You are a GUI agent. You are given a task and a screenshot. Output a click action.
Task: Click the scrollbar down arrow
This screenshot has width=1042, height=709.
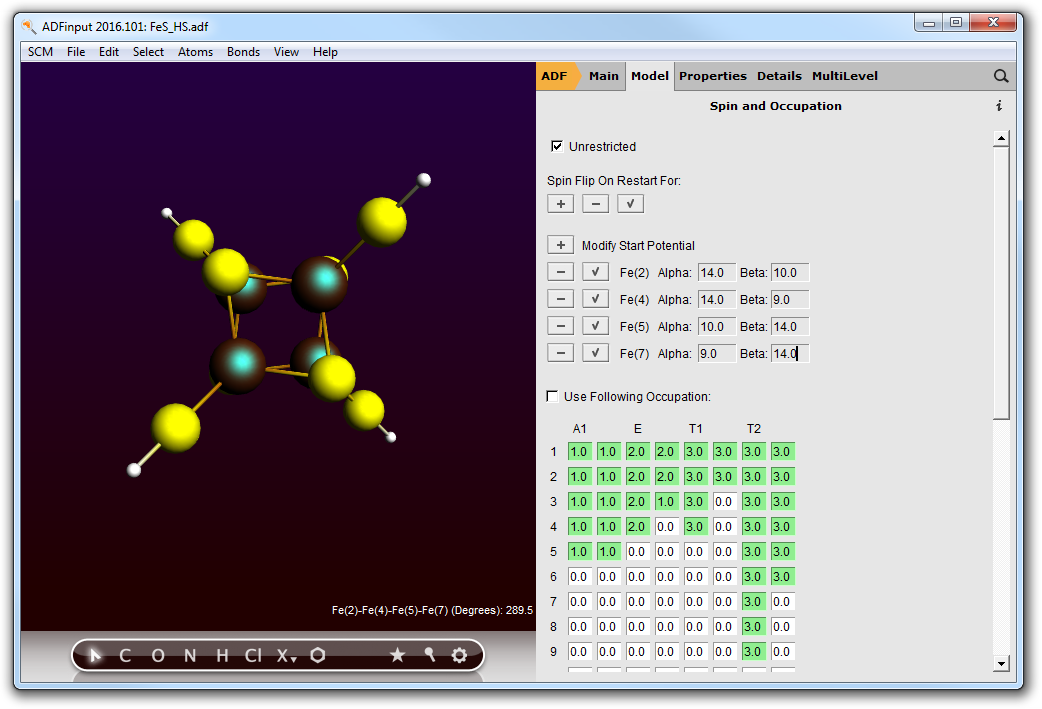(1001, 663)
